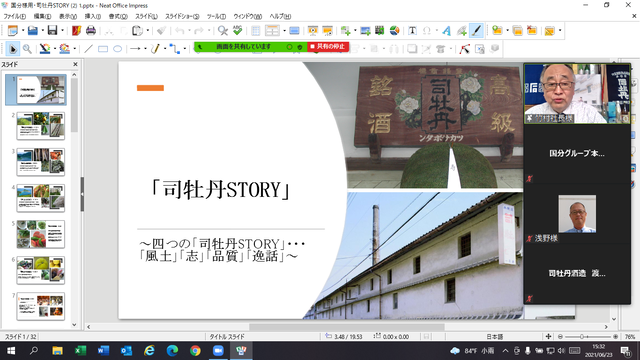Click the Insert Audio or Video icon
Viewport: 640px width, 360px height.
coord(380,31)
